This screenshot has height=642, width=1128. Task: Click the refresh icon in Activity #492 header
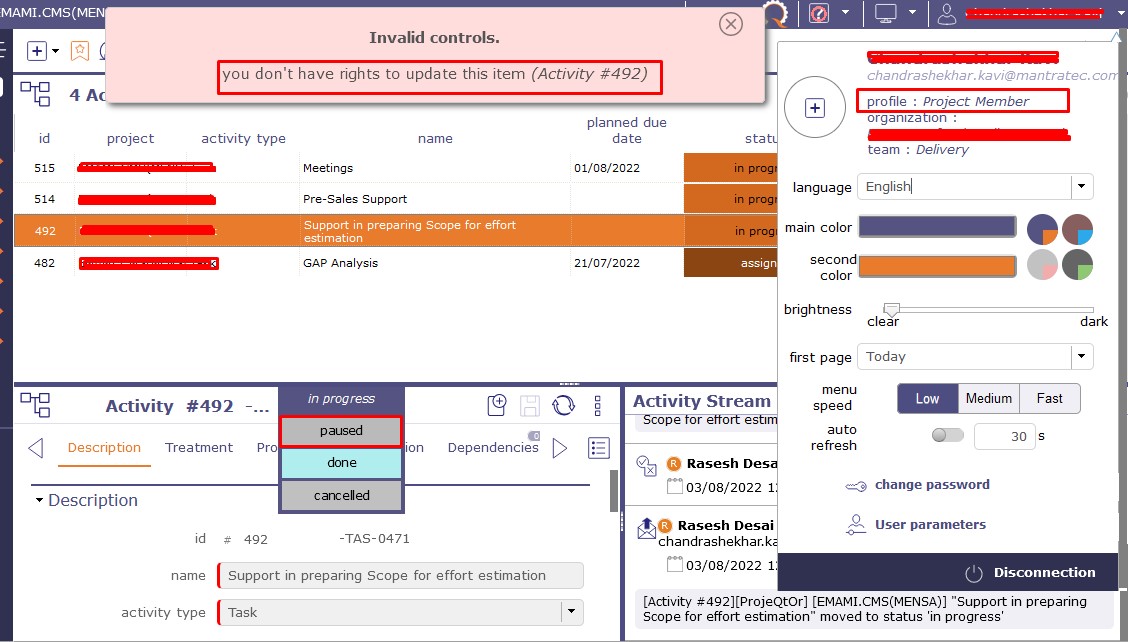[x=564, y=405]
